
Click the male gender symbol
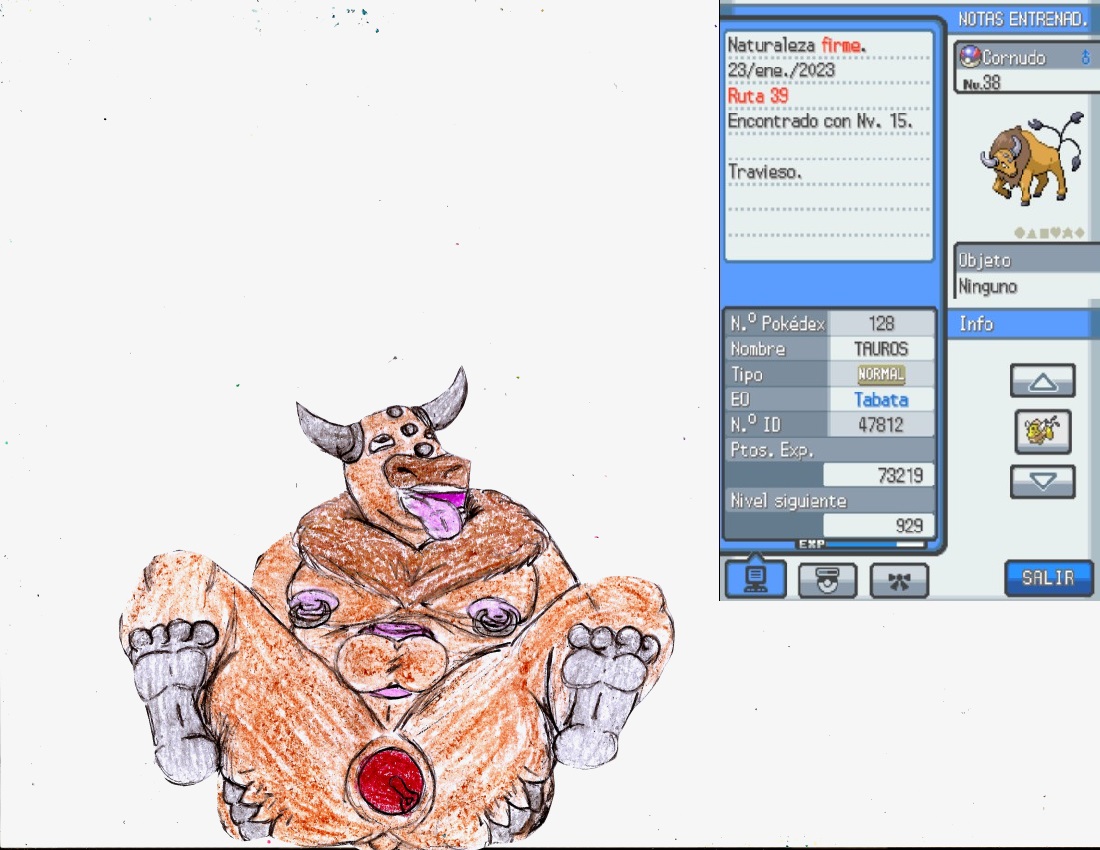tap(1085, 57)
